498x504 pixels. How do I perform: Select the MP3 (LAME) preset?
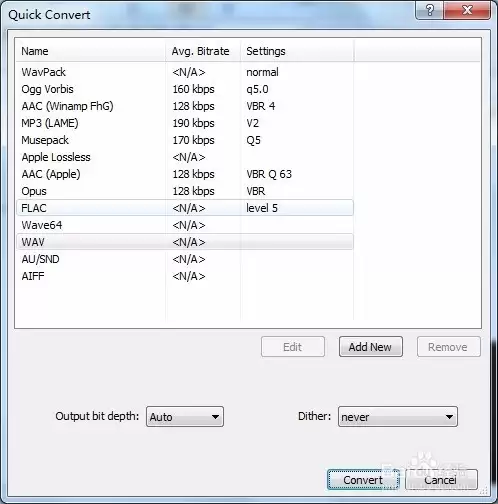pos(185,123)
